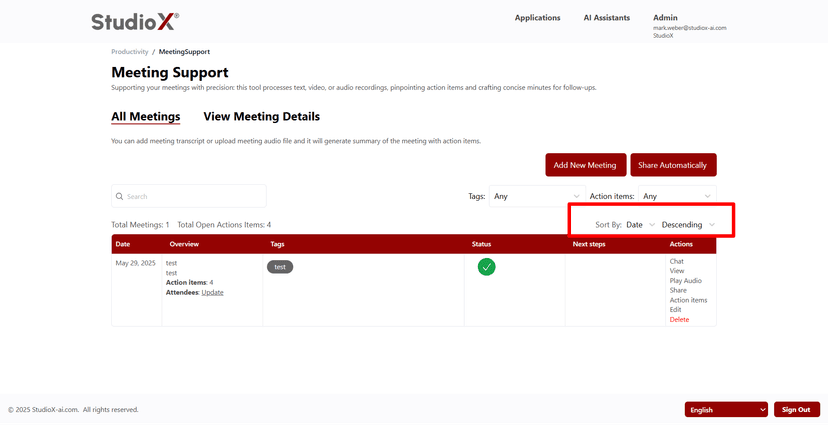
Task: Click the red Delete action link
Action: coord(679,320)
